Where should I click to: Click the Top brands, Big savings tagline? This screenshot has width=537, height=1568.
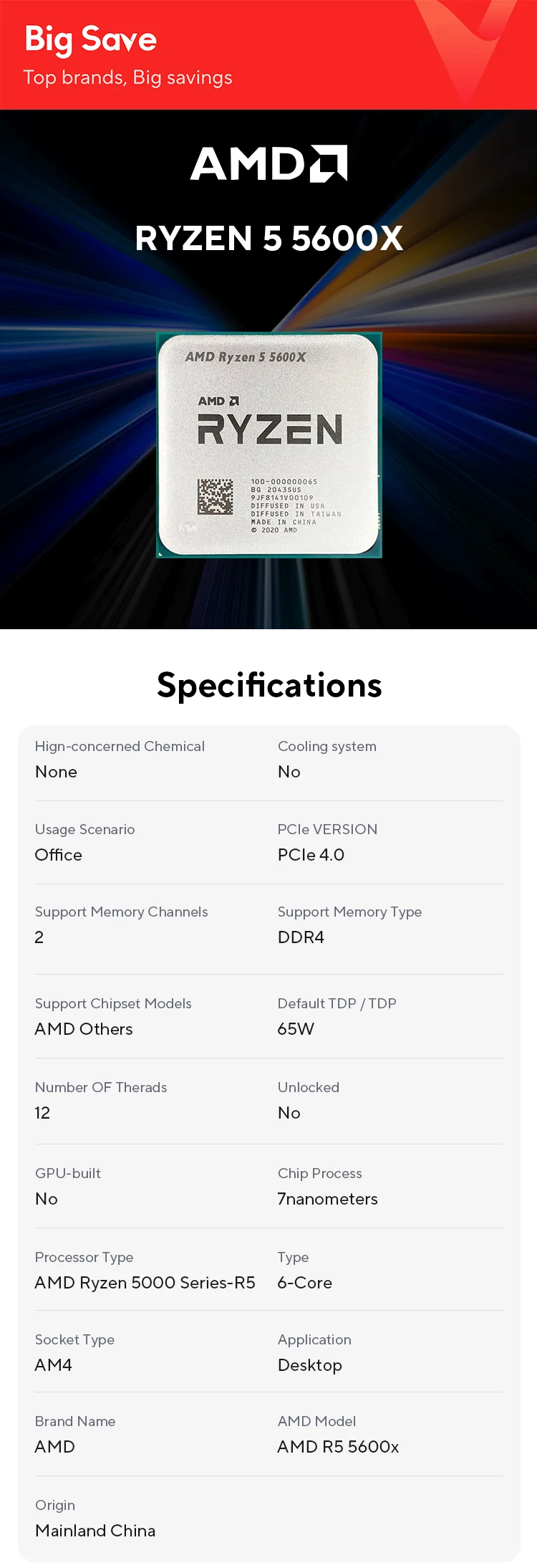(x=127, y=77)
